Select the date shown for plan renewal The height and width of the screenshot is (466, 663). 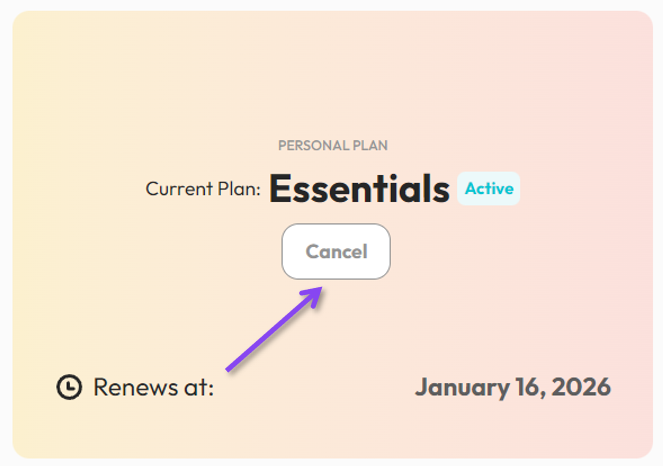pyautogui.click(x=513, y=387)
